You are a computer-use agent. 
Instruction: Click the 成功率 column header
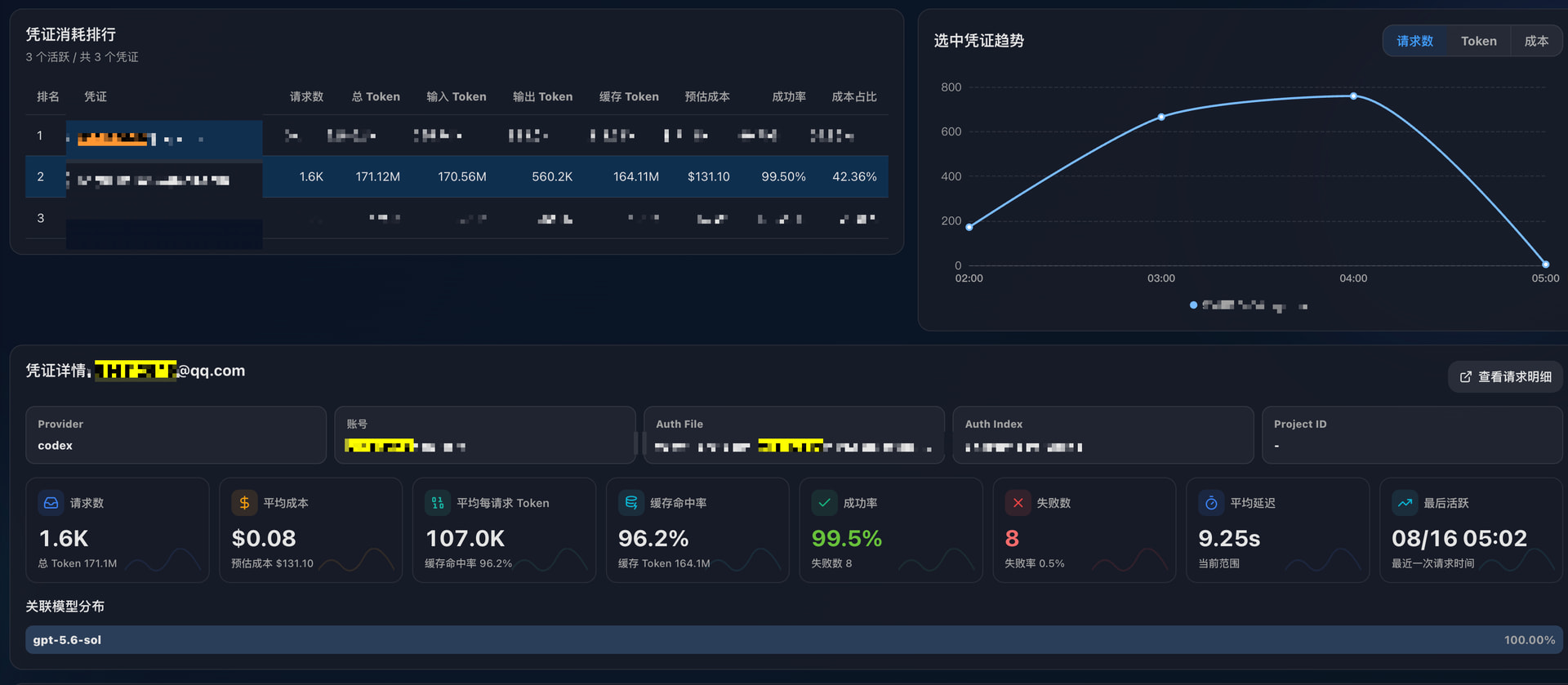[x=789, y=96]
